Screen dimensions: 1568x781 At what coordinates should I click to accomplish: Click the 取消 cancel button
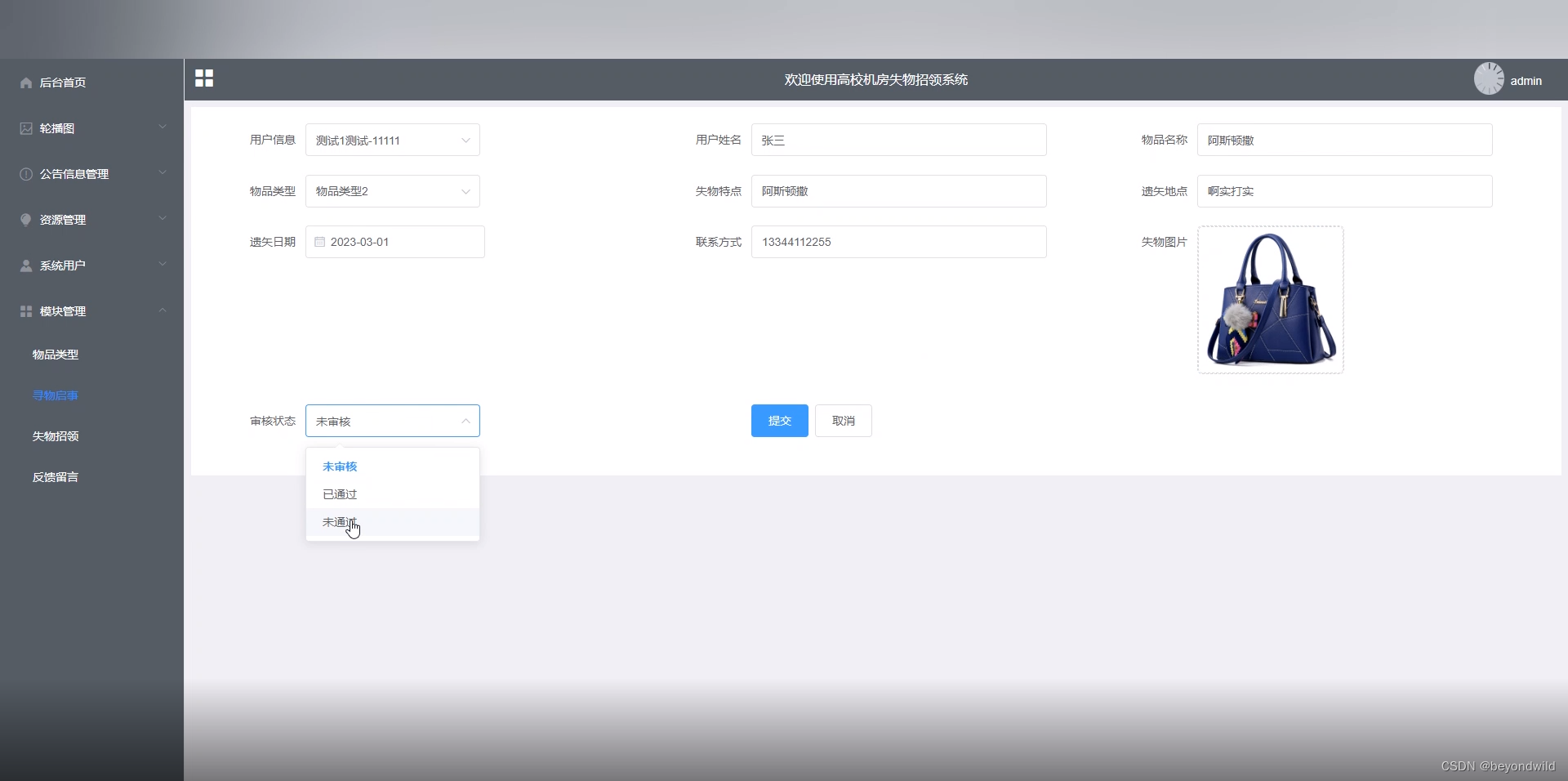pos(843,421)
